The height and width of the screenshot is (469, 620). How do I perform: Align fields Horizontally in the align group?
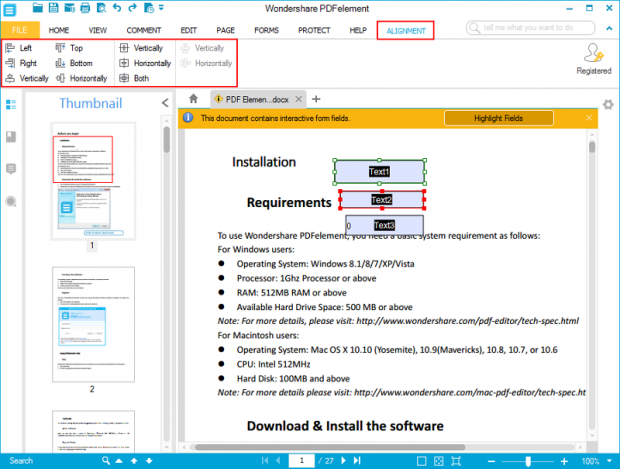pyautogui.click(x=81, y=78)
